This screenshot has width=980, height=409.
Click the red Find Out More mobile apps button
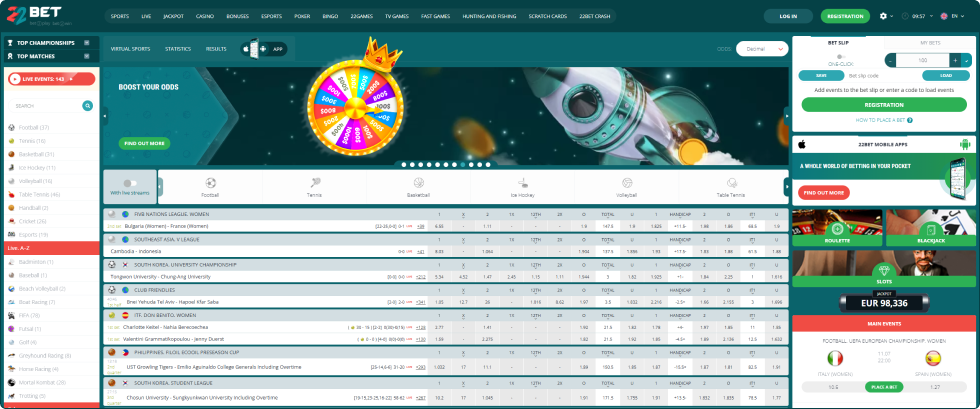(824, 193)
